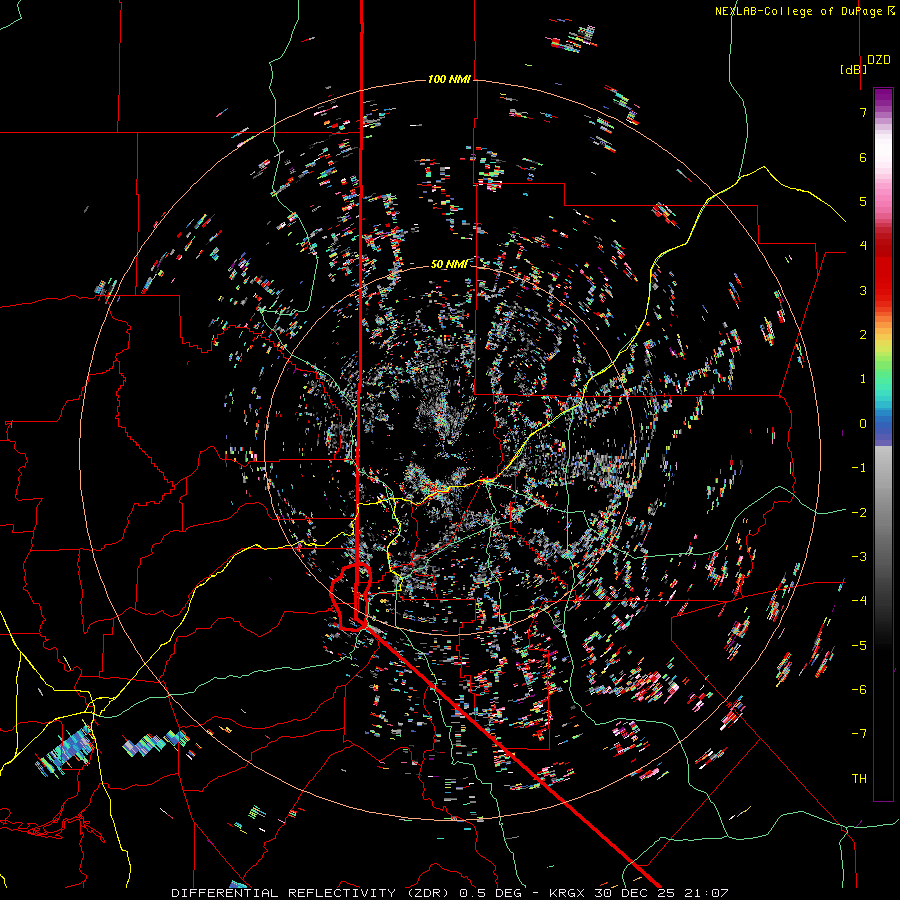Click the [dB] units label
The height and width of the screenshot is (900, 900).
(x=853, y=69)
